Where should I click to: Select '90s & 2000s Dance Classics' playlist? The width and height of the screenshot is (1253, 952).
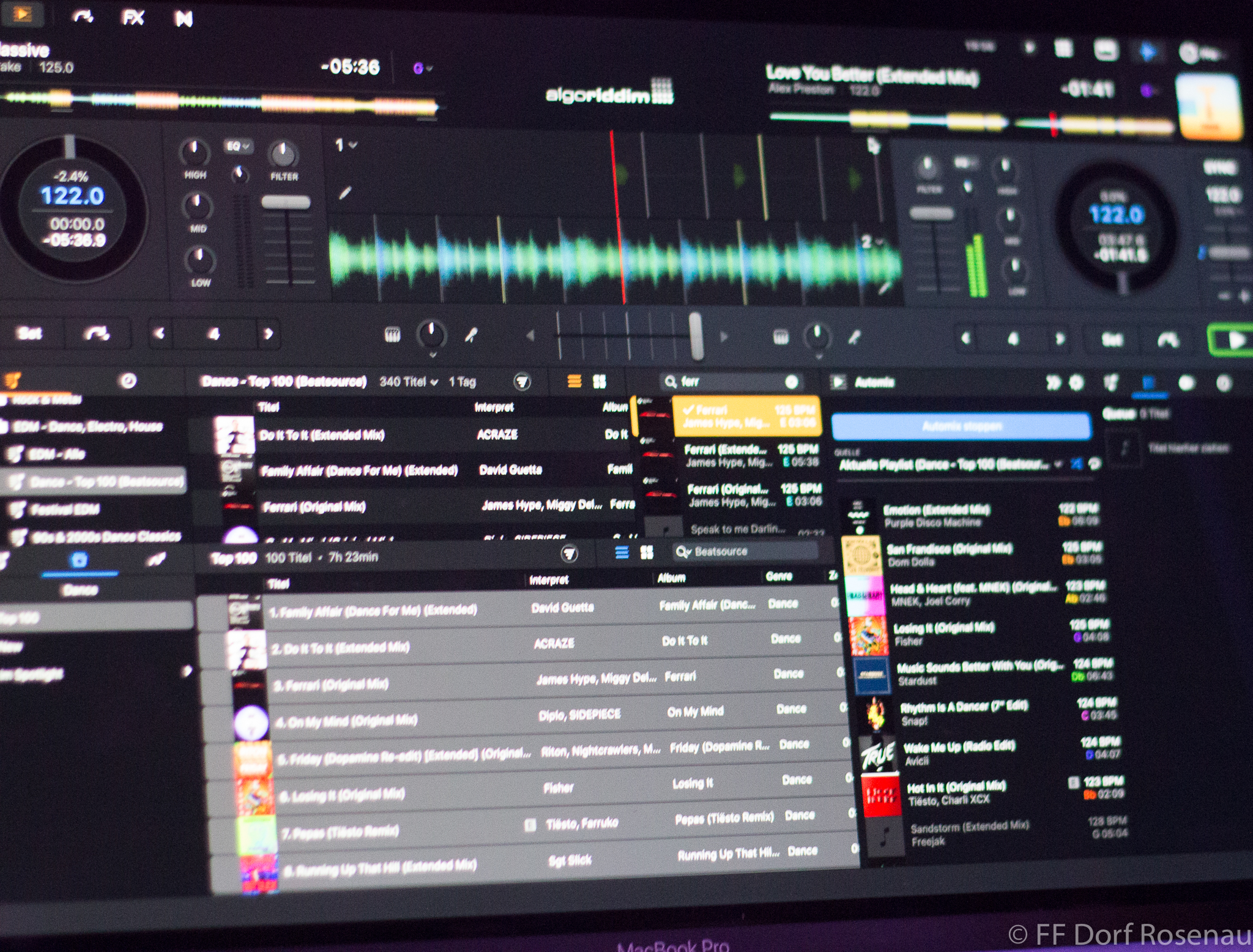pos(97,537)
